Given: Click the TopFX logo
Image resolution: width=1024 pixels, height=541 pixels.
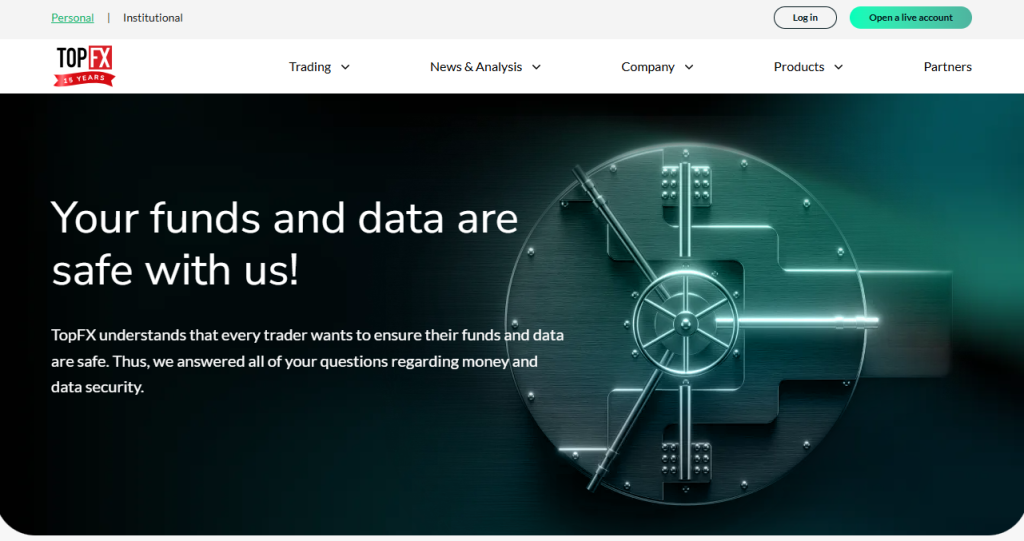Looking at the screenshot, I should (84, 58).
